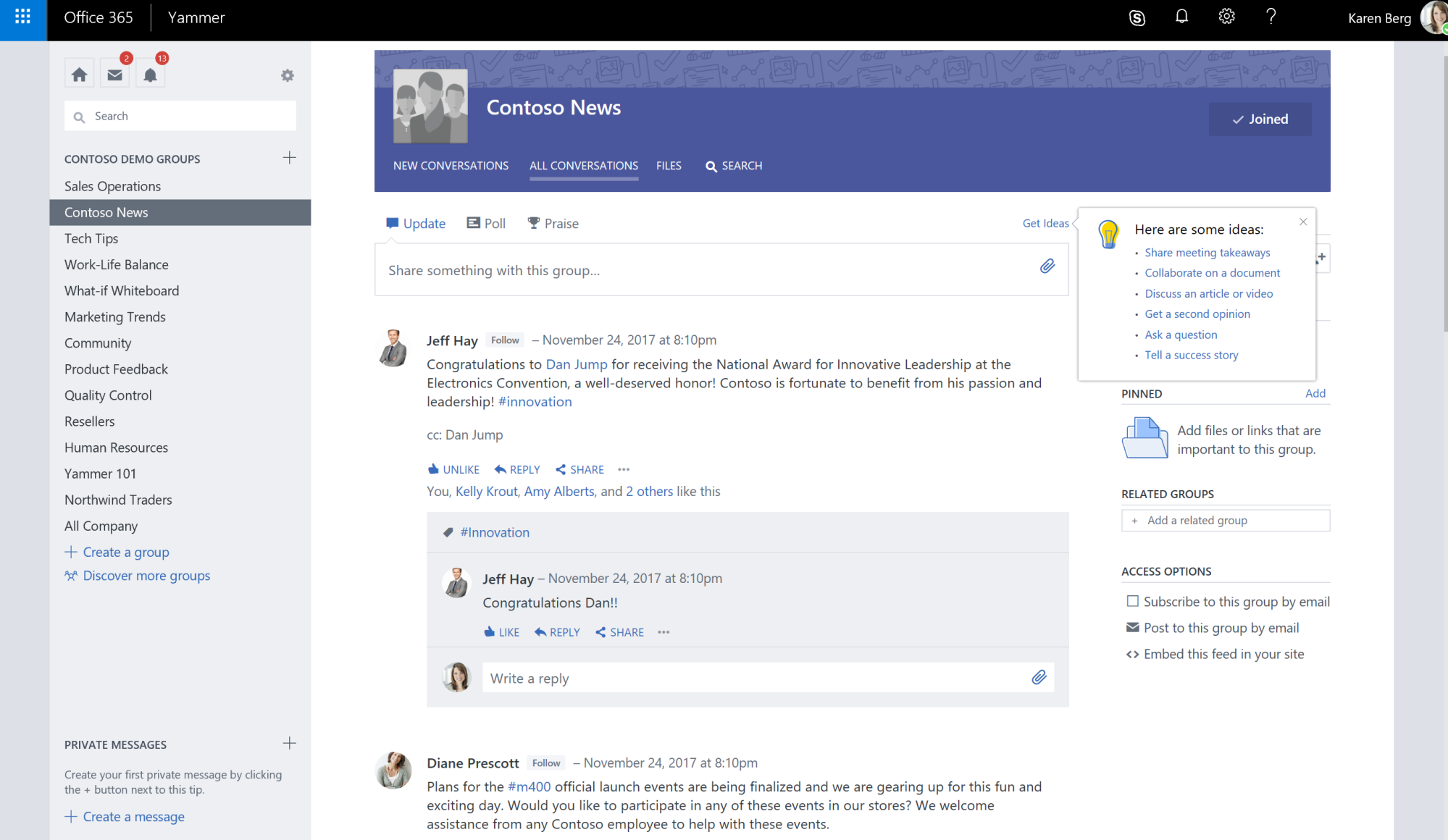Open Skype from the top bar
The width and height of the screenshot is (1448, 840).
coord(1137,18)
